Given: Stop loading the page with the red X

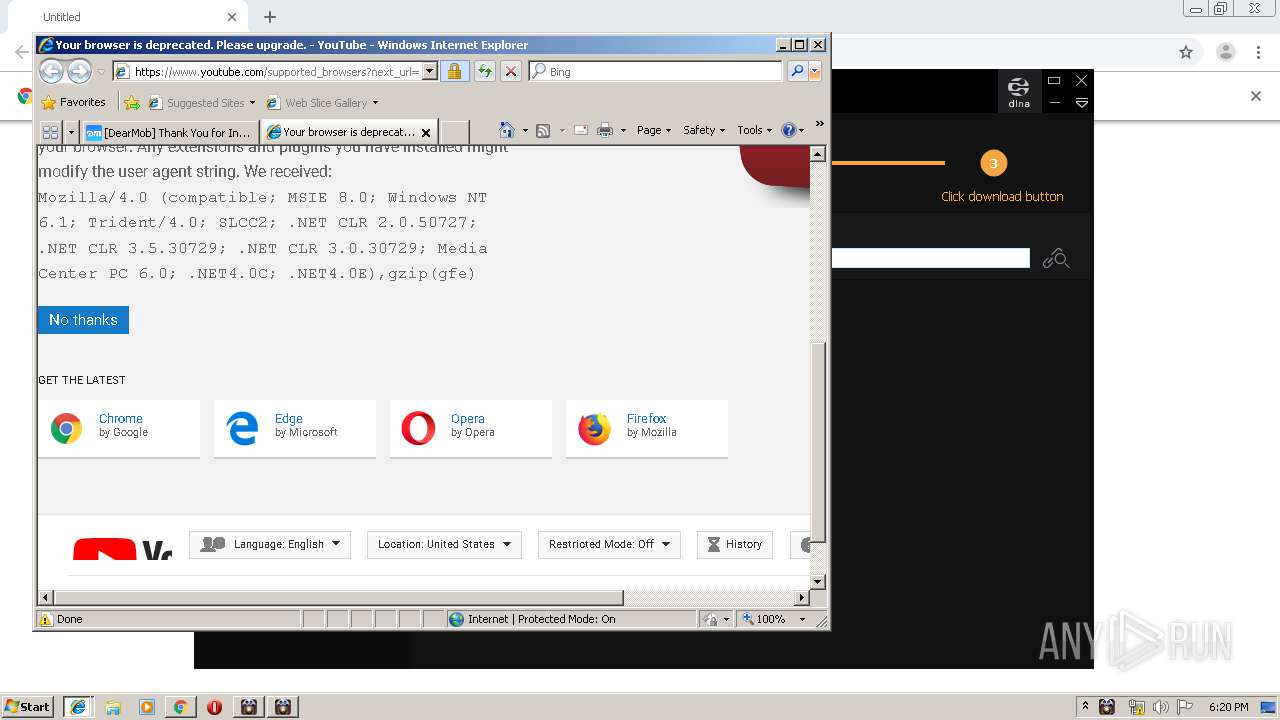Looking at the screenshot, I should 510,71.
